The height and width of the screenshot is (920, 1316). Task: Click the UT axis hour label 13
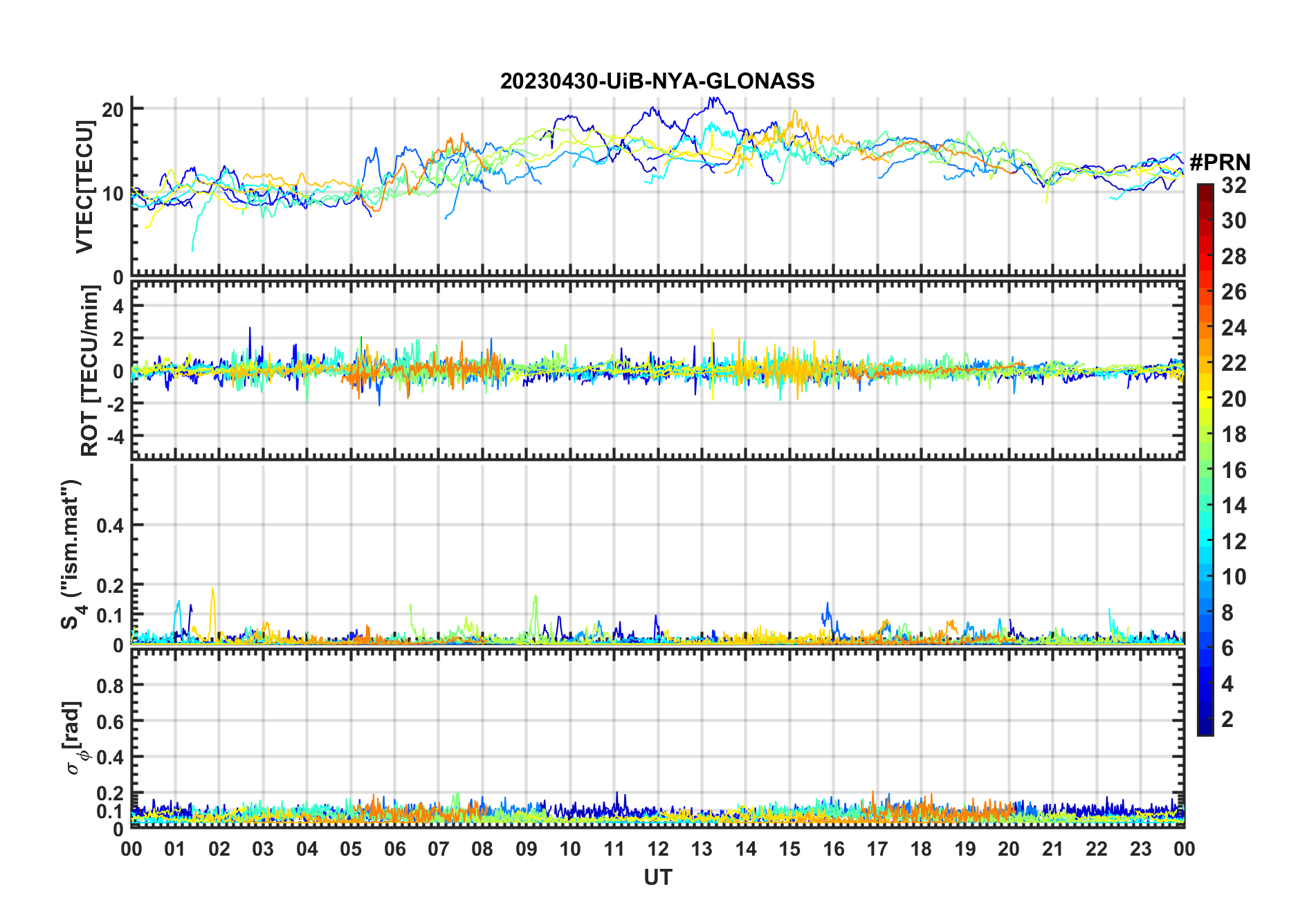pyautogui.click(x=702, y=849)
